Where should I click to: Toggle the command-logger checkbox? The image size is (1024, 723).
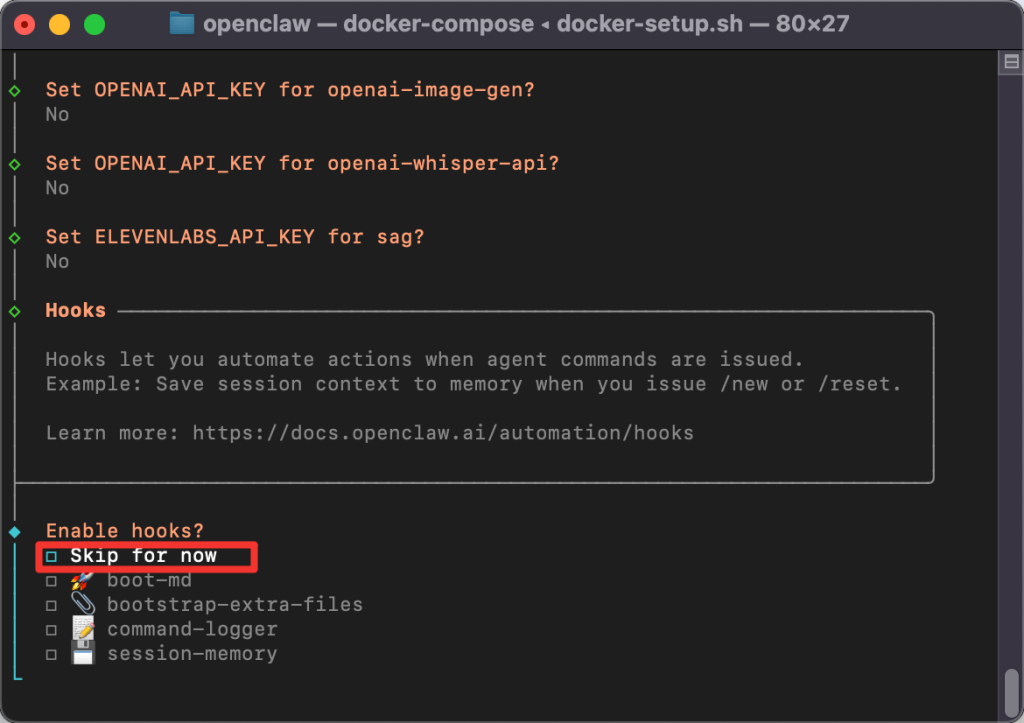click(51, 628)
